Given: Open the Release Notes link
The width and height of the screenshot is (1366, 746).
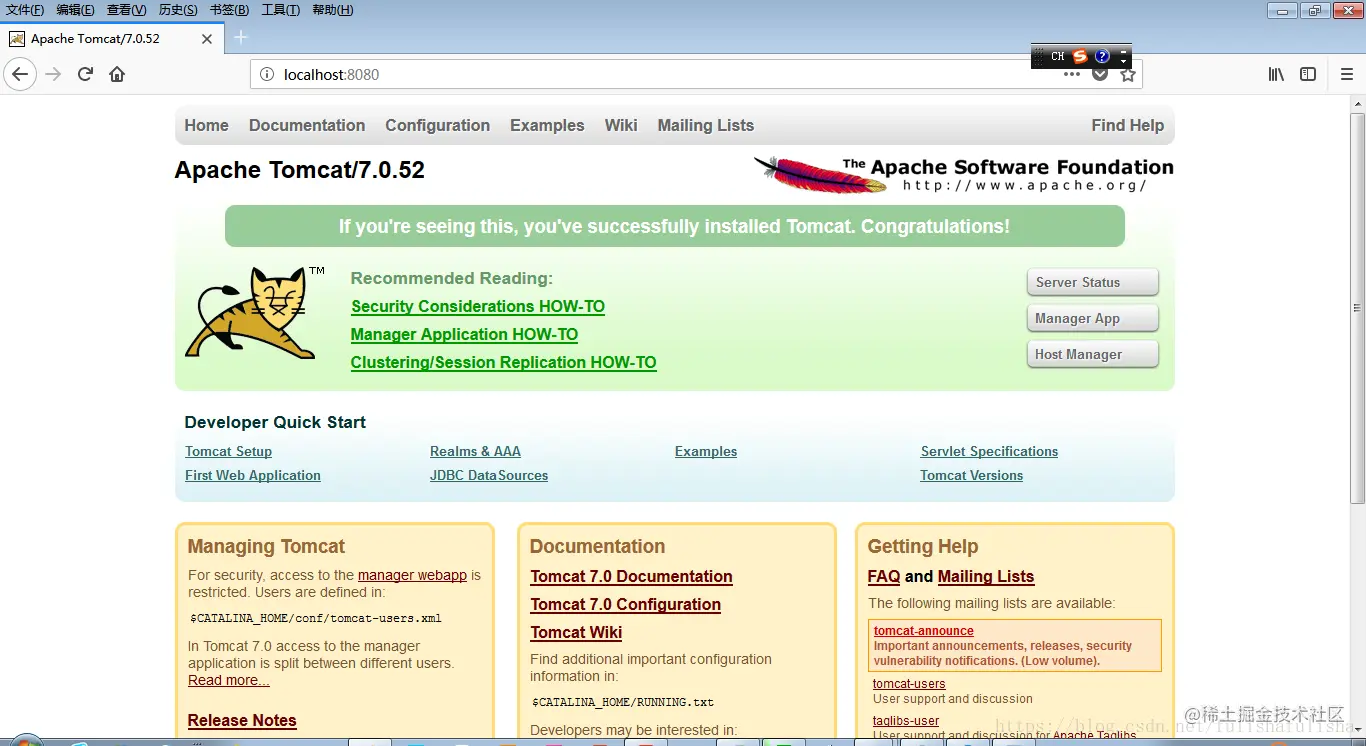Looking at the screenshot, I should coord(242,721).
